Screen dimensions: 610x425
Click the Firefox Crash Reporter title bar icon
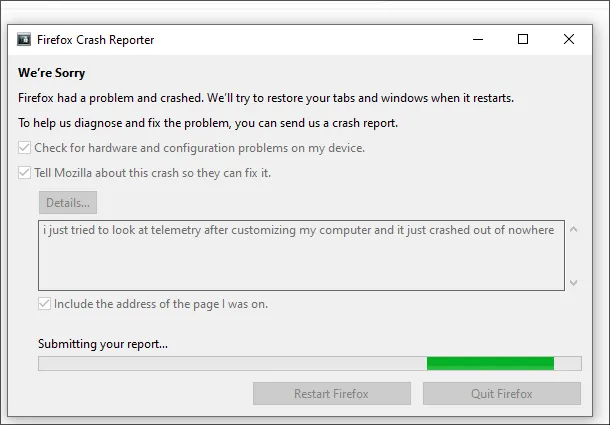(24, 39)
